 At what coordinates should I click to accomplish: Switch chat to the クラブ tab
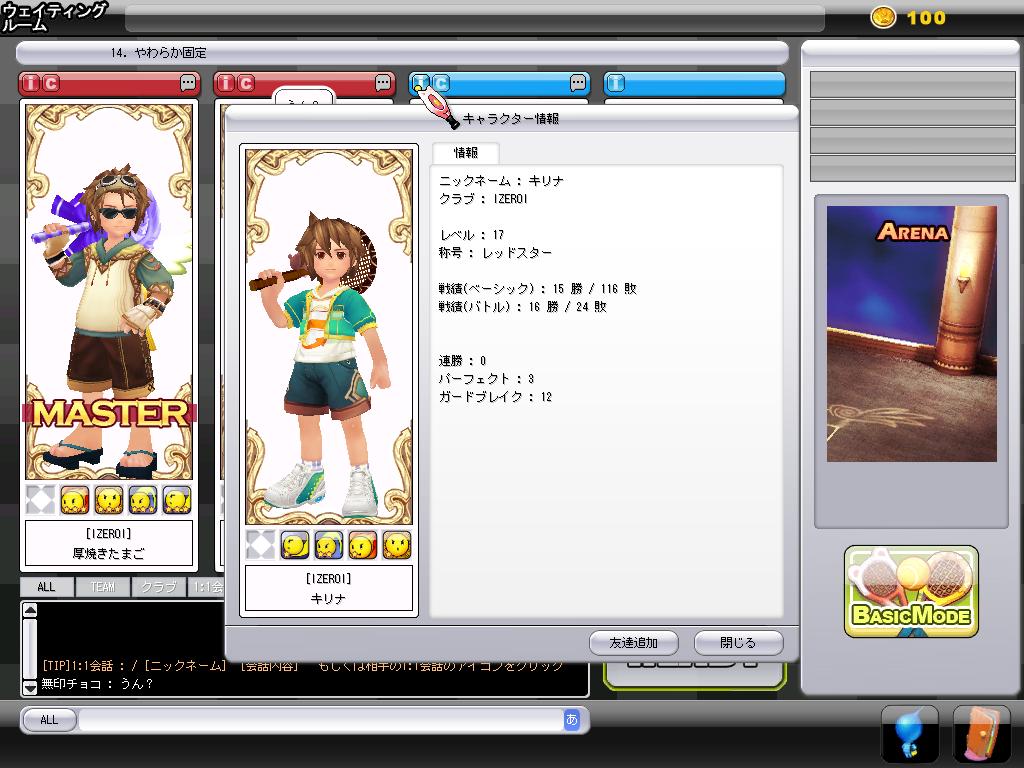tap(158, 587)
